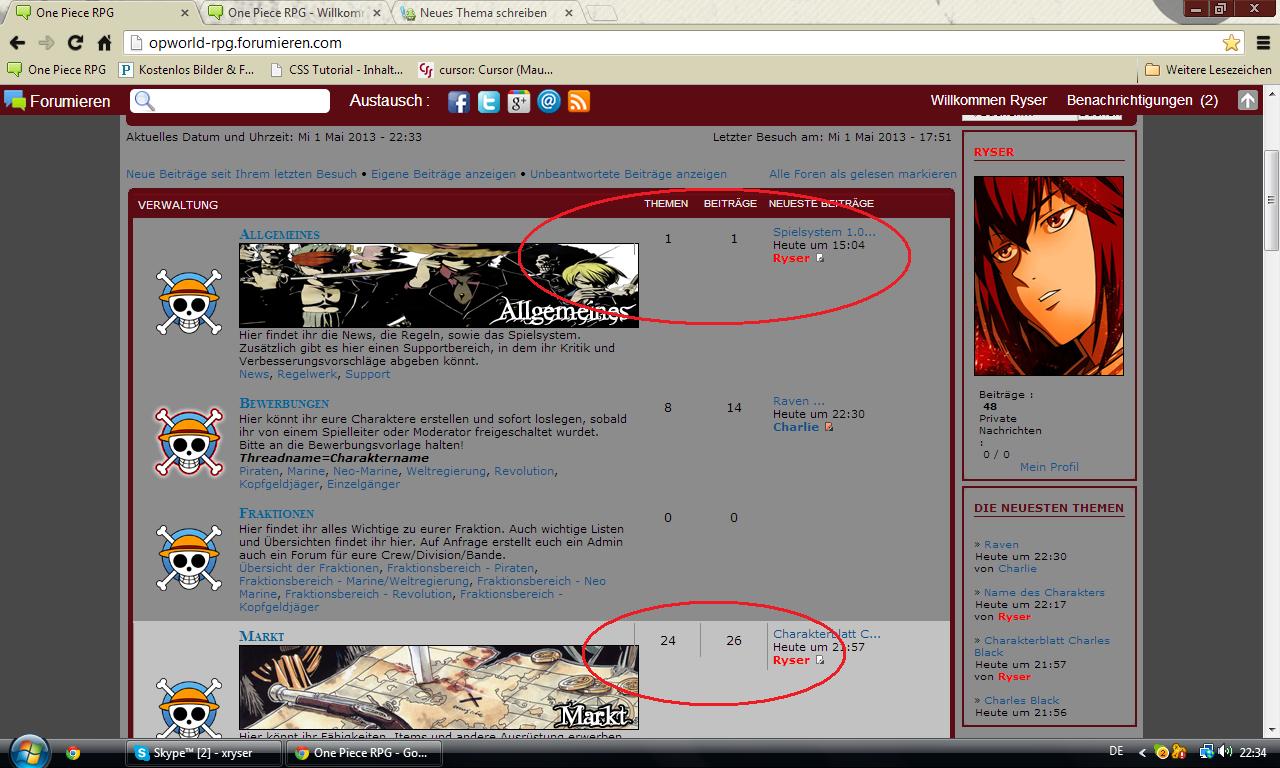The image size is (1280, 768).
Task: Click the Twitter share icon
Action: point(489,101)
